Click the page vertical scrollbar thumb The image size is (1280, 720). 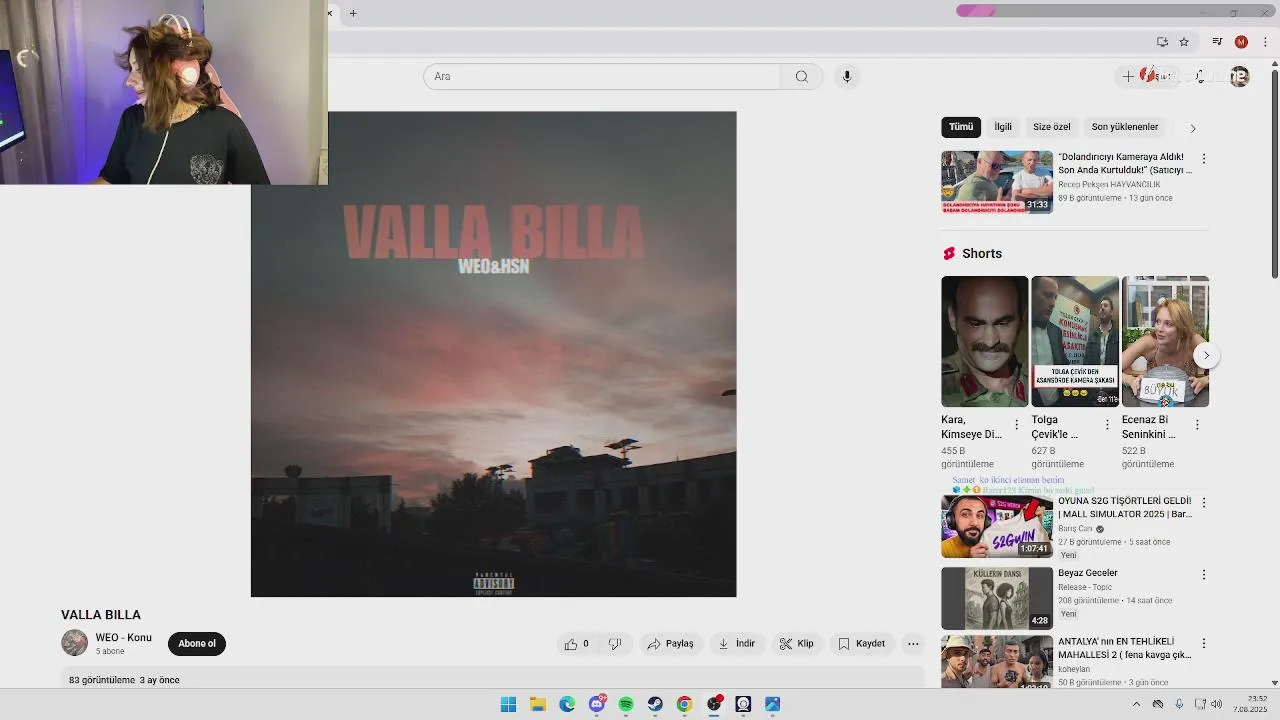tap(1275, 173)
